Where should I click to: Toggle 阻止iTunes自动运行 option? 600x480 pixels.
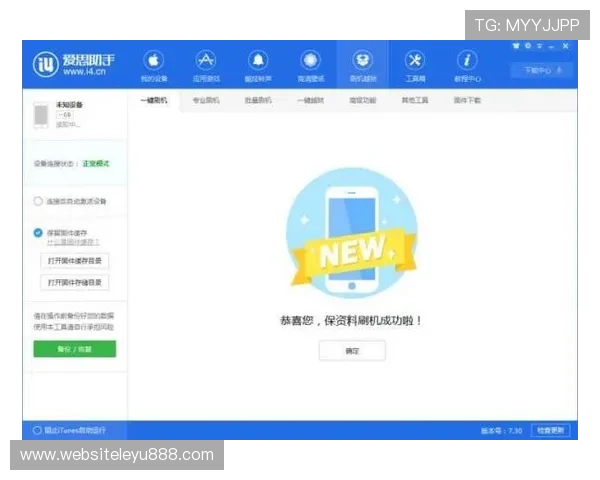point(37,431)
